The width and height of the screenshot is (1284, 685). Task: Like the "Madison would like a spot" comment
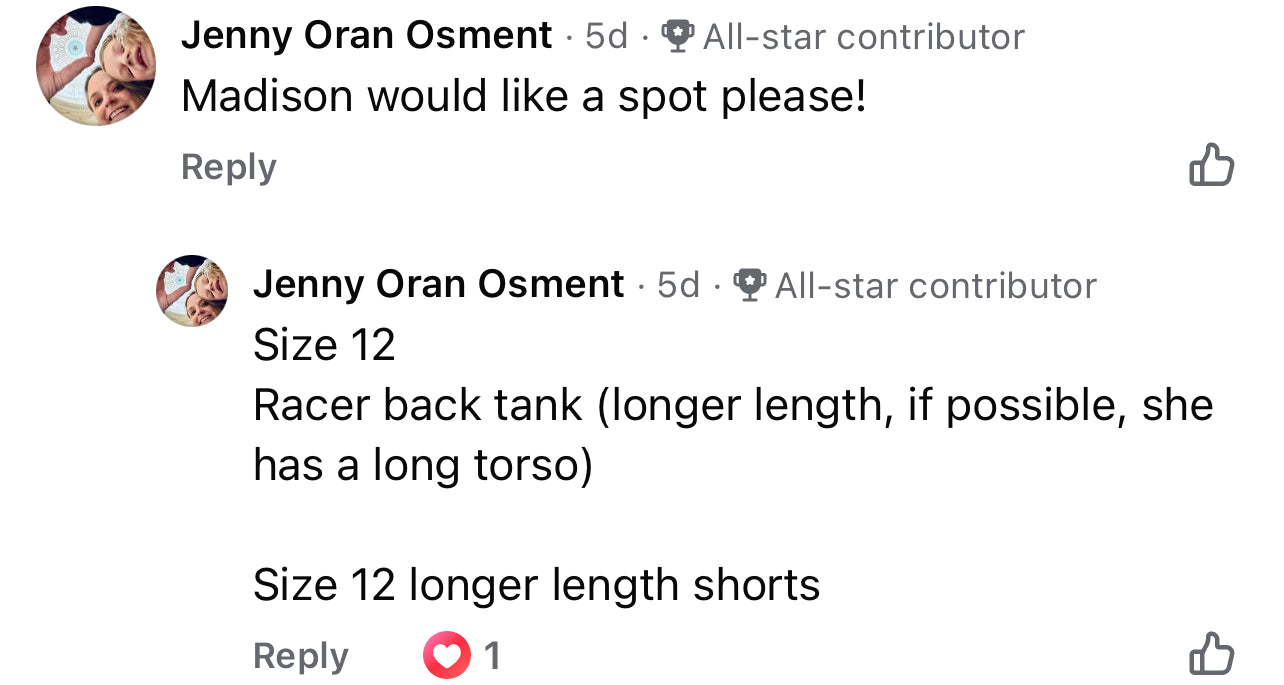[x=1211, y=166]
